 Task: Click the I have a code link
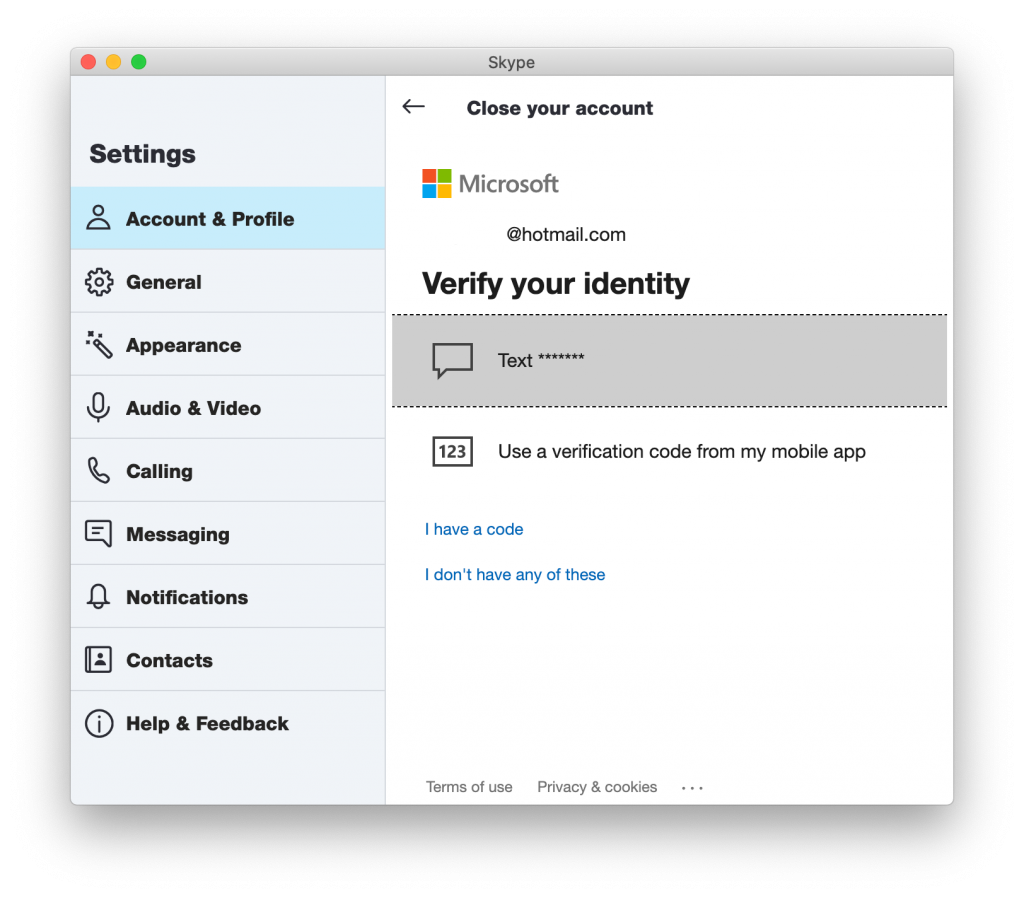[474, 529]
